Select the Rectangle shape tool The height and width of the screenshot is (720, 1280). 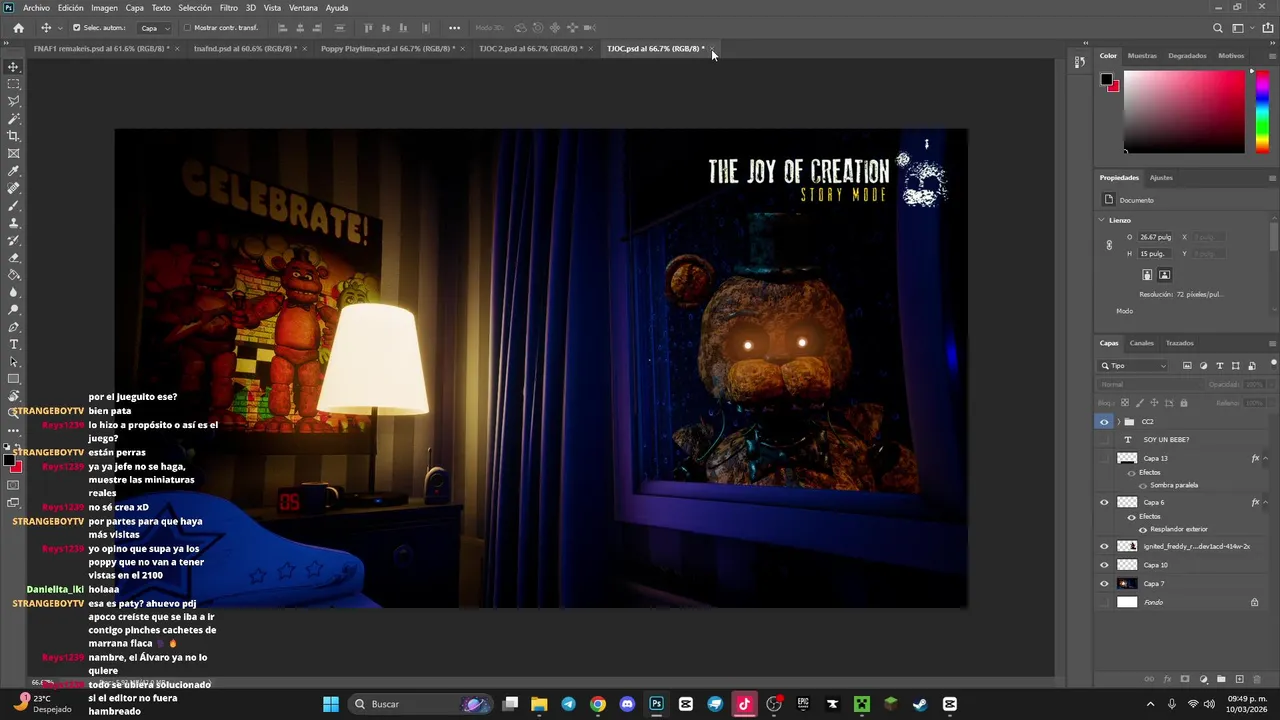tap(13, 379)
